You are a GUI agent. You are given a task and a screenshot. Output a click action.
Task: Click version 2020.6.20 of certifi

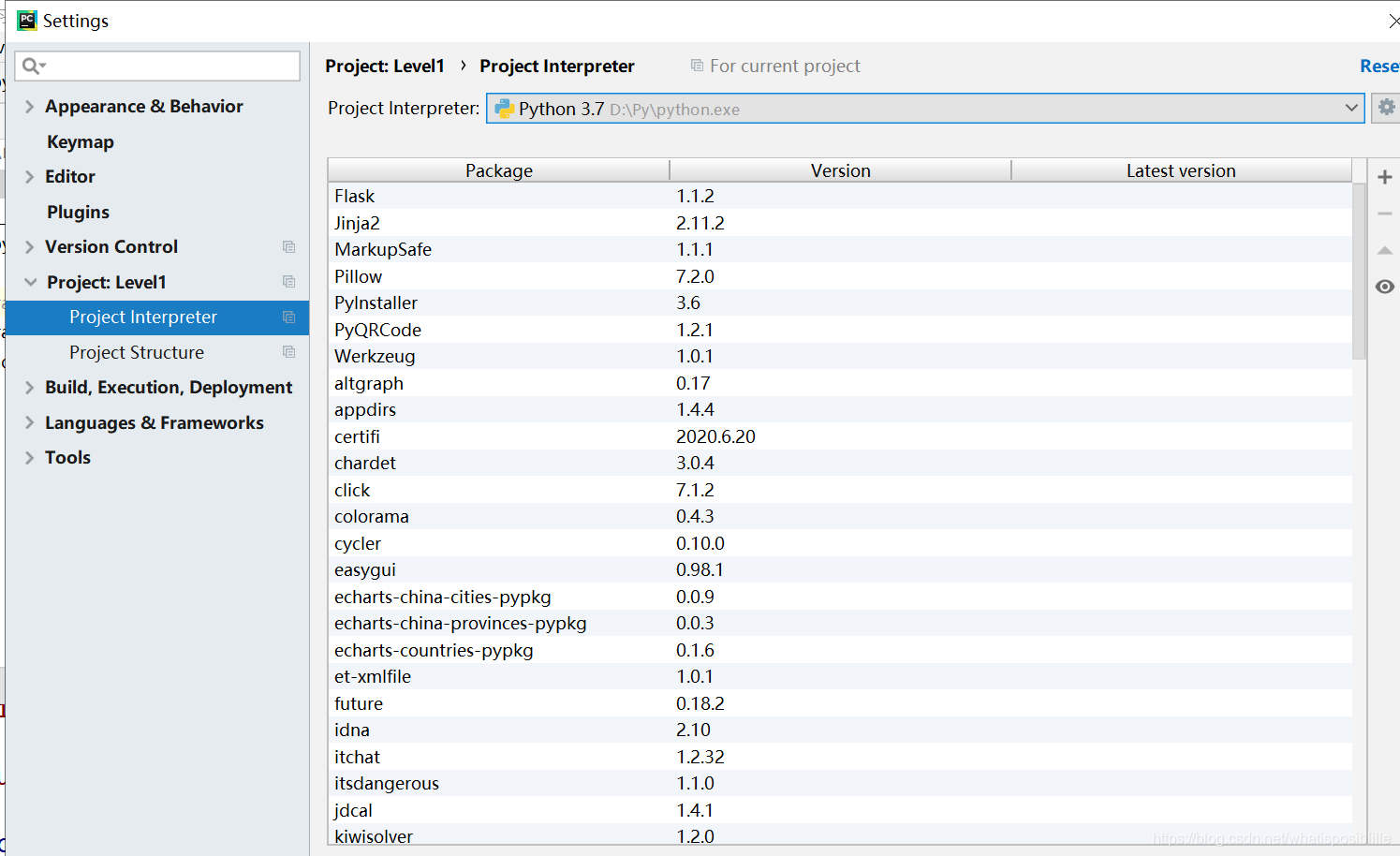pyautogui.click(x=715, y=436)
